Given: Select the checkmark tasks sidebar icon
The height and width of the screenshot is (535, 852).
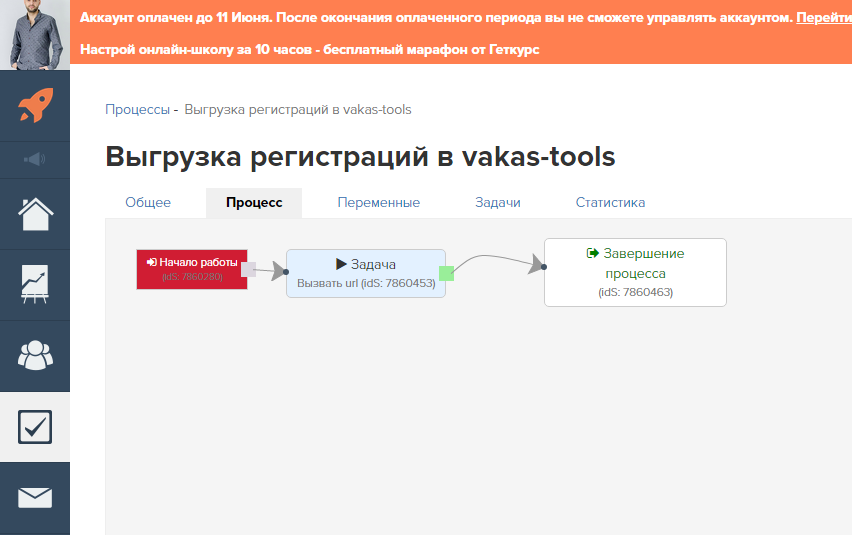Looking at the screenshot, I should coord(35,427).
